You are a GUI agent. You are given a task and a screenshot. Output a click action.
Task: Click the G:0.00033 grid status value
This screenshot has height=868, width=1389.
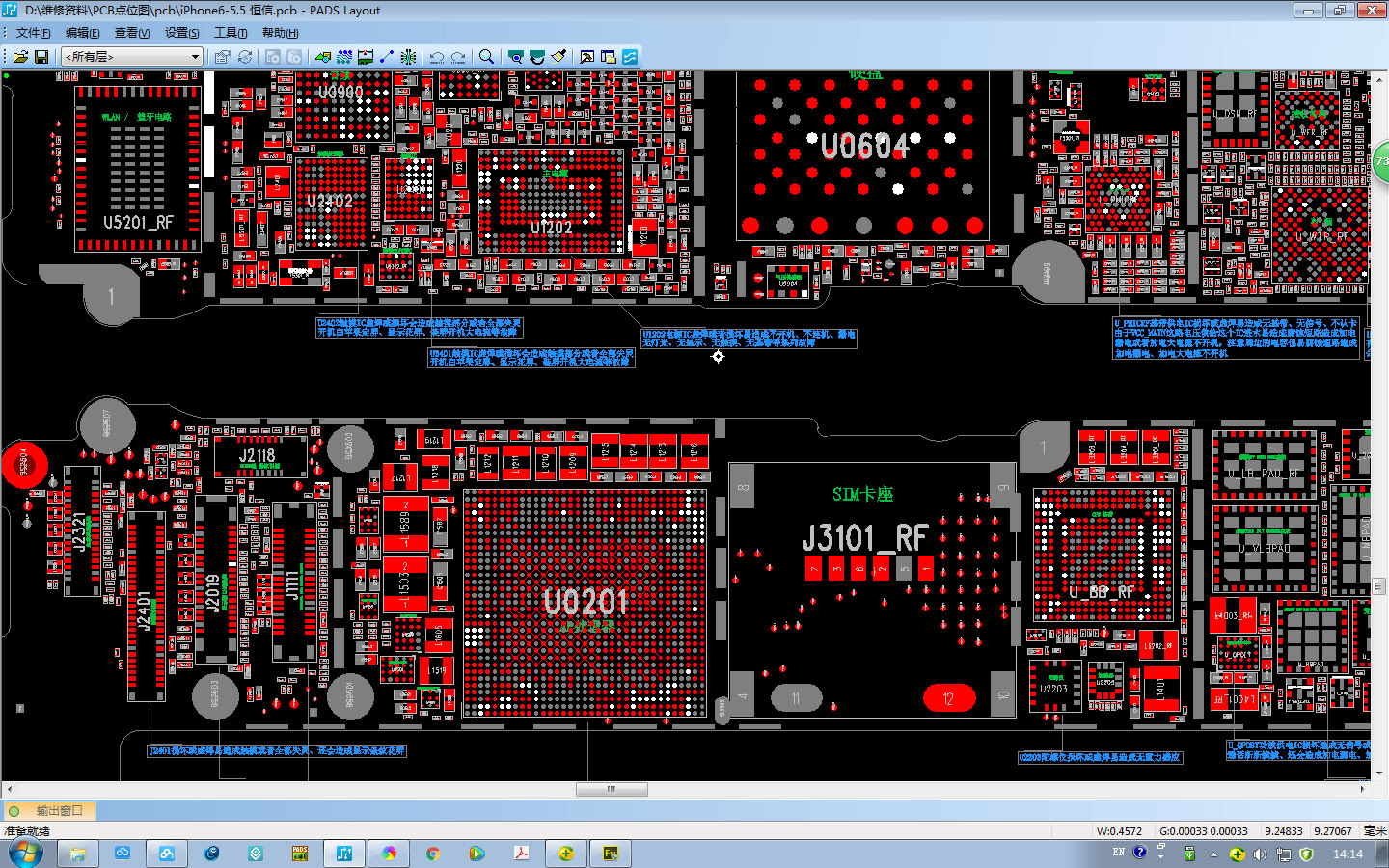(1204, 831)
